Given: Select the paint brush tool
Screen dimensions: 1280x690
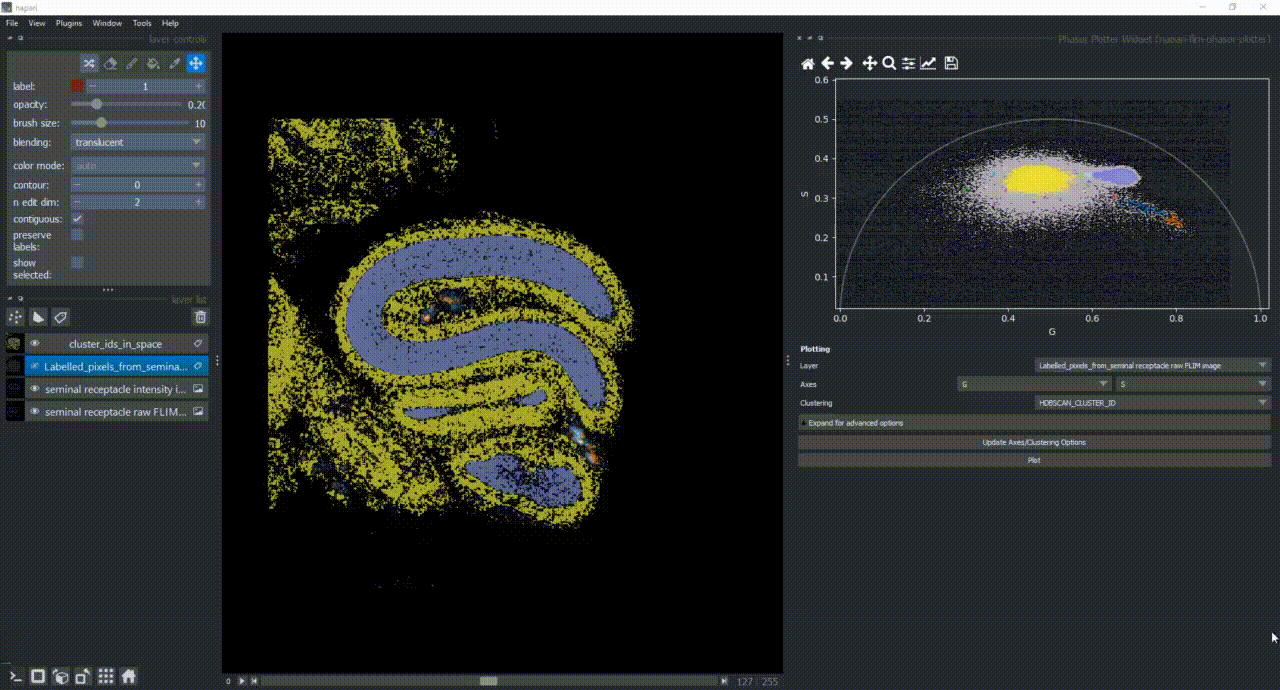Looking at the screenshot, I should (x=132, y=63).
